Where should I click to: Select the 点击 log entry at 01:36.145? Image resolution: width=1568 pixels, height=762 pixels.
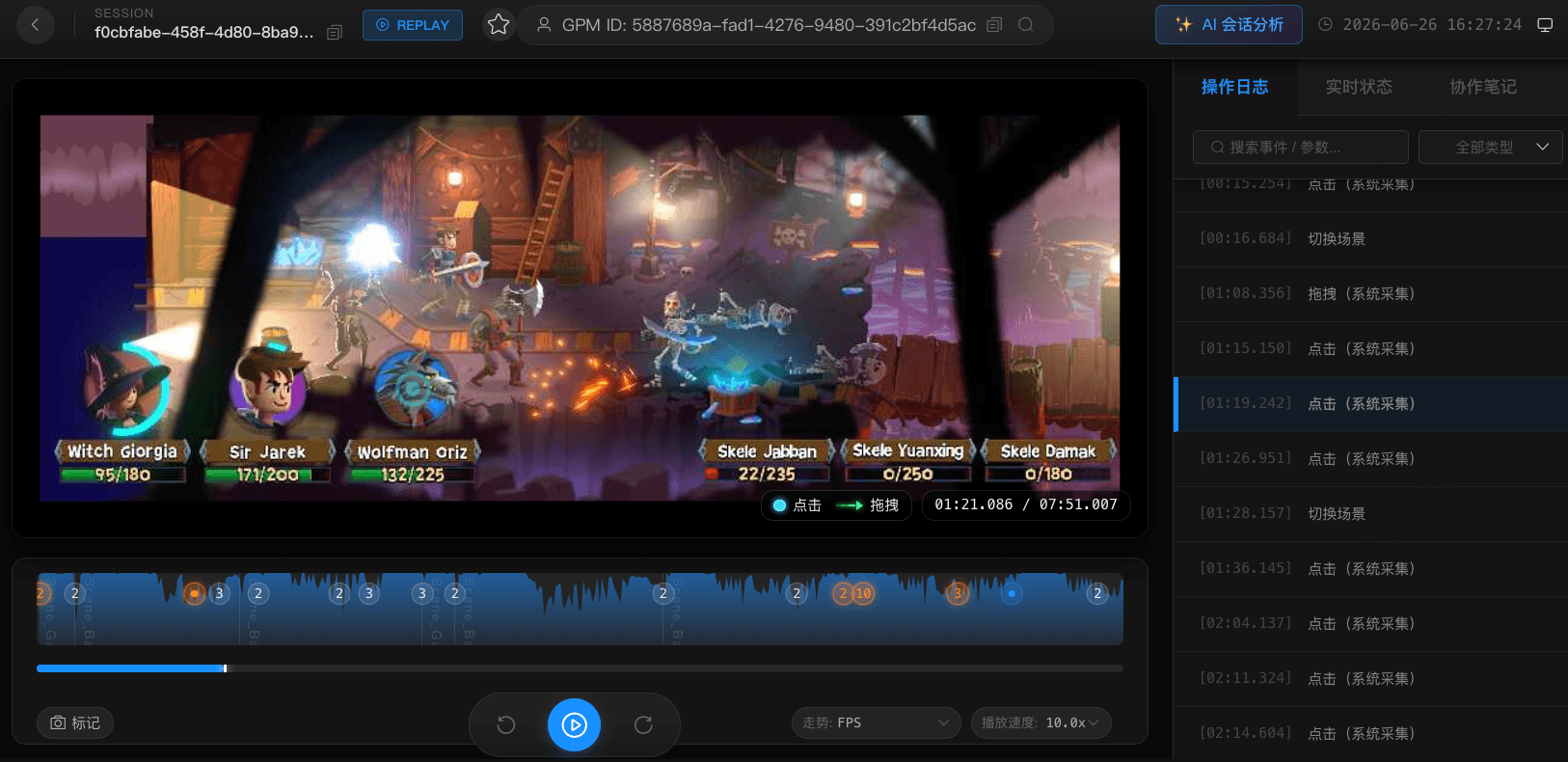pyautogui.click(x=1370, y=569)
